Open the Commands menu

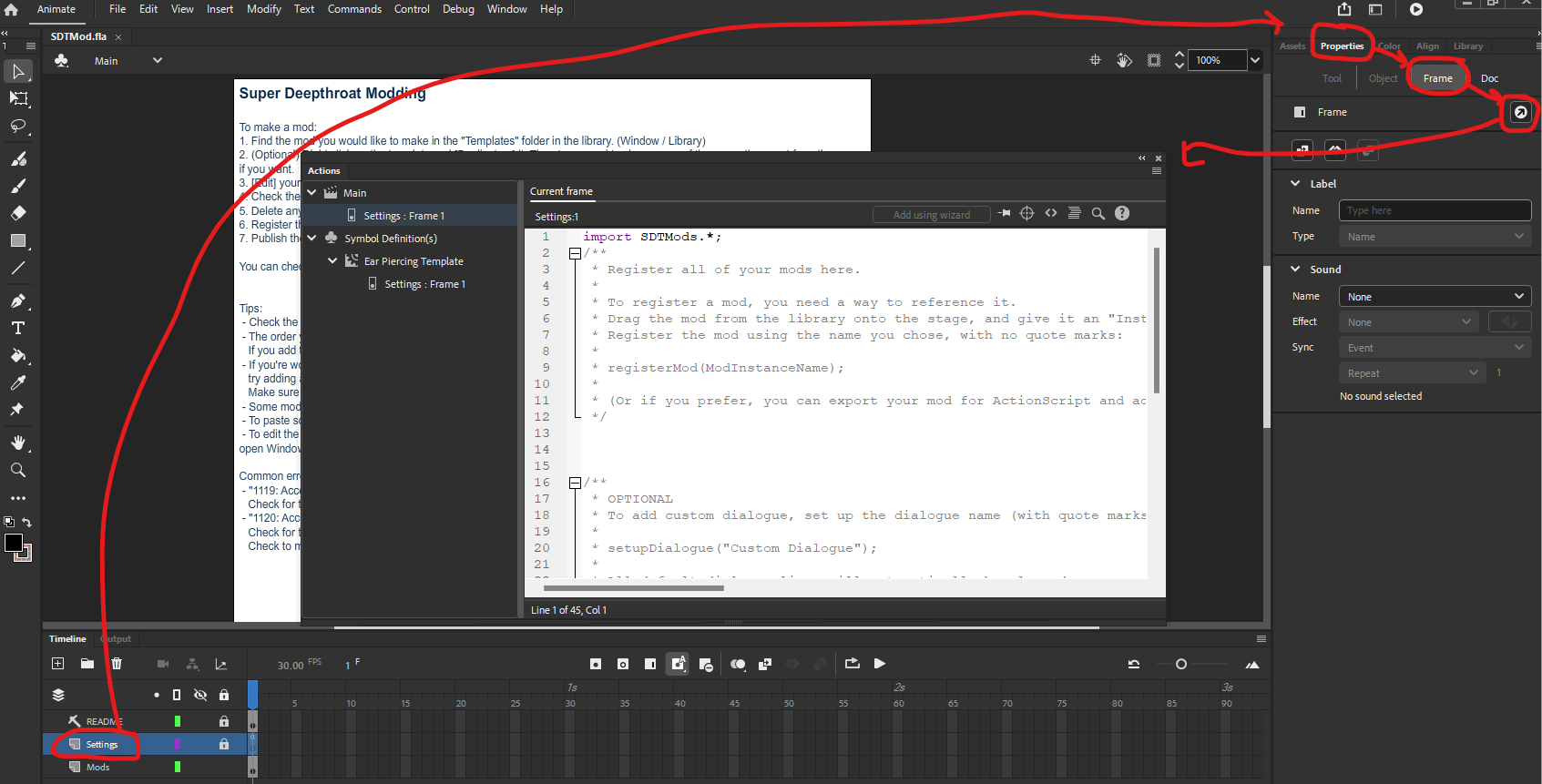354,9
